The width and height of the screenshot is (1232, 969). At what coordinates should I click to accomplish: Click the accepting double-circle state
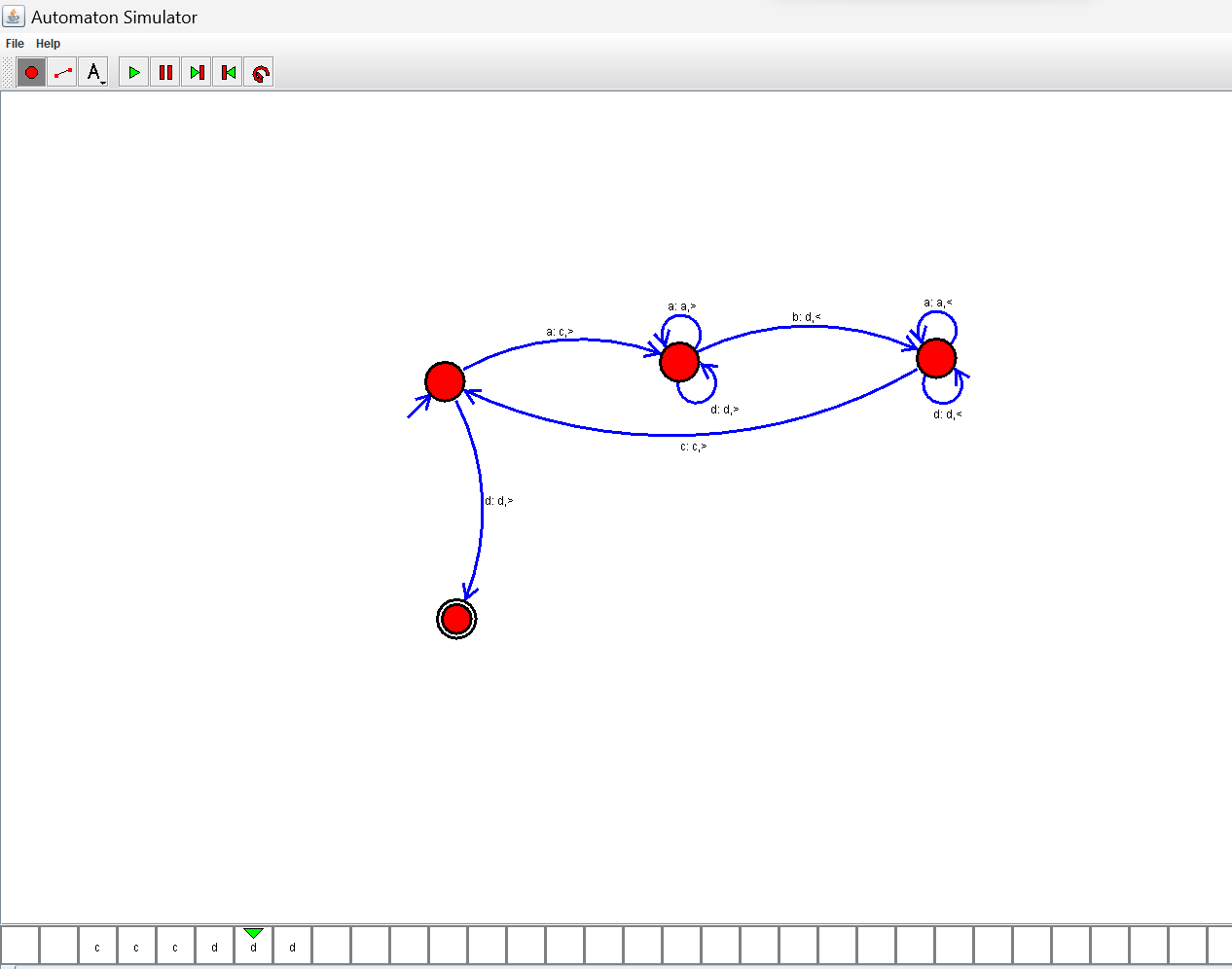point(455,617)
